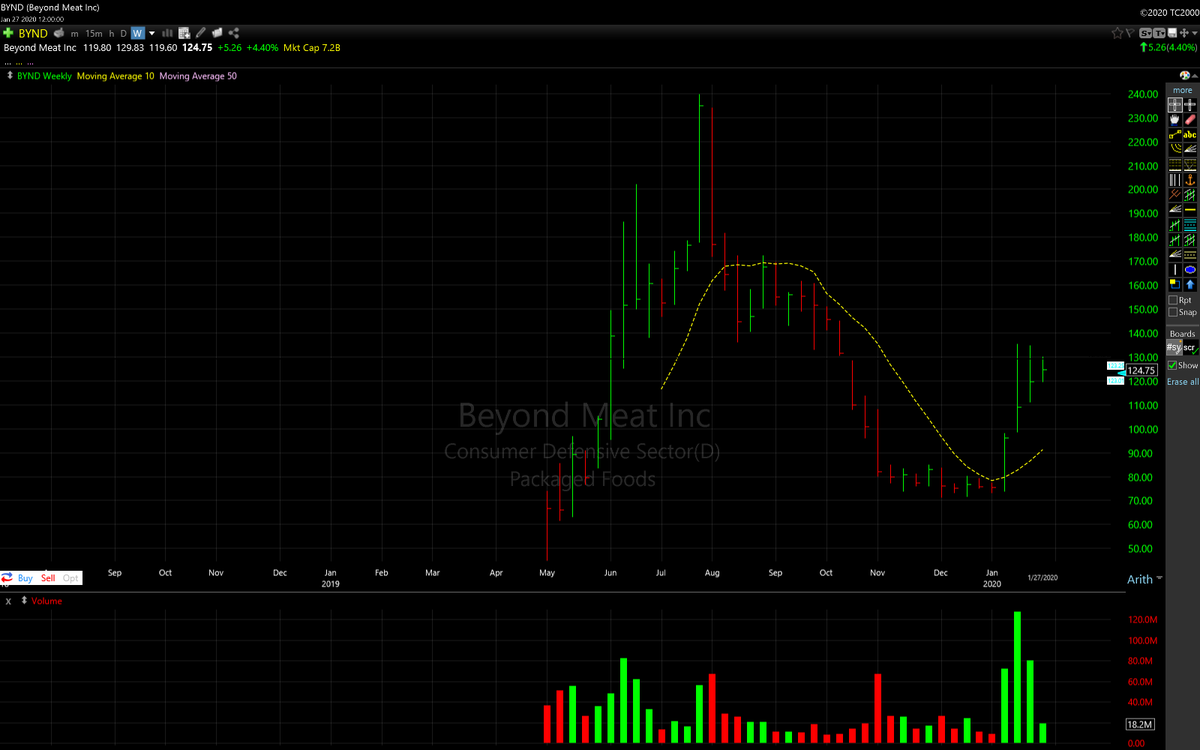The width and height of the screenshot is (1200, 750).
Task: Click 'Erase all' drawings link
Action: 1183,382
